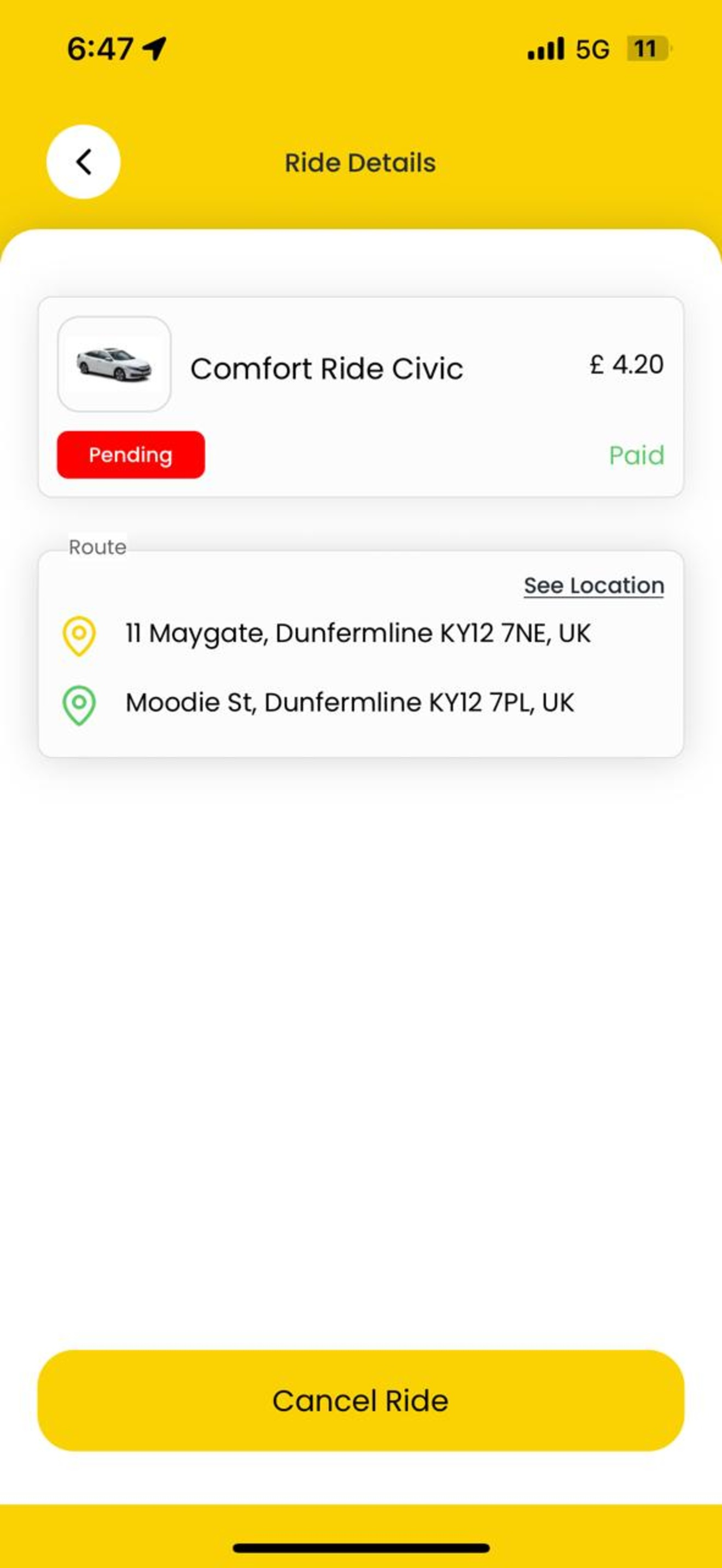This screenshot has width=722, height=1568.
Task: Tap the green destination location pin
Action: (x=79, y=705)
